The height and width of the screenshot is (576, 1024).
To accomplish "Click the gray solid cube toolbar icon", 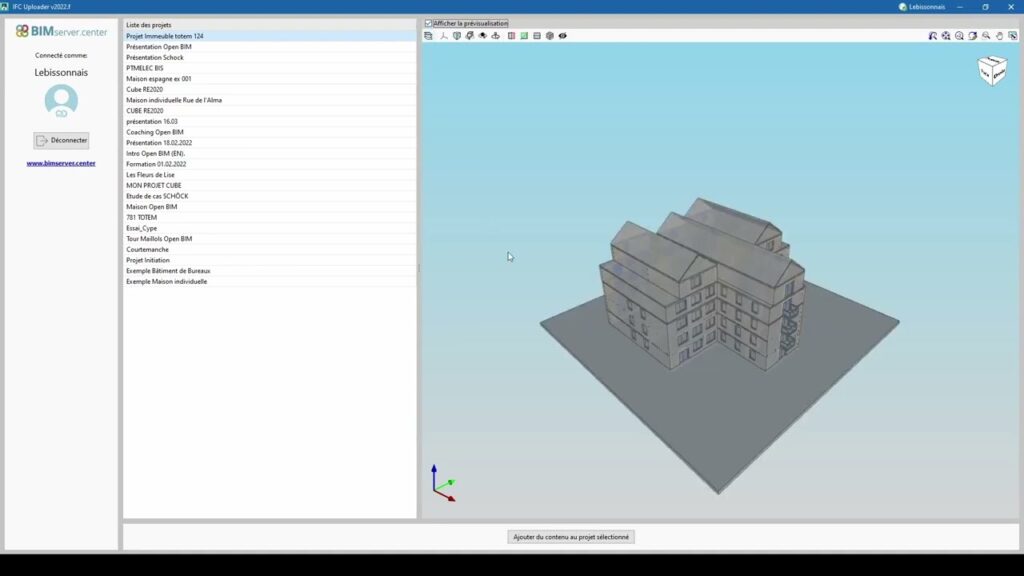I will [x=549, y=36].
